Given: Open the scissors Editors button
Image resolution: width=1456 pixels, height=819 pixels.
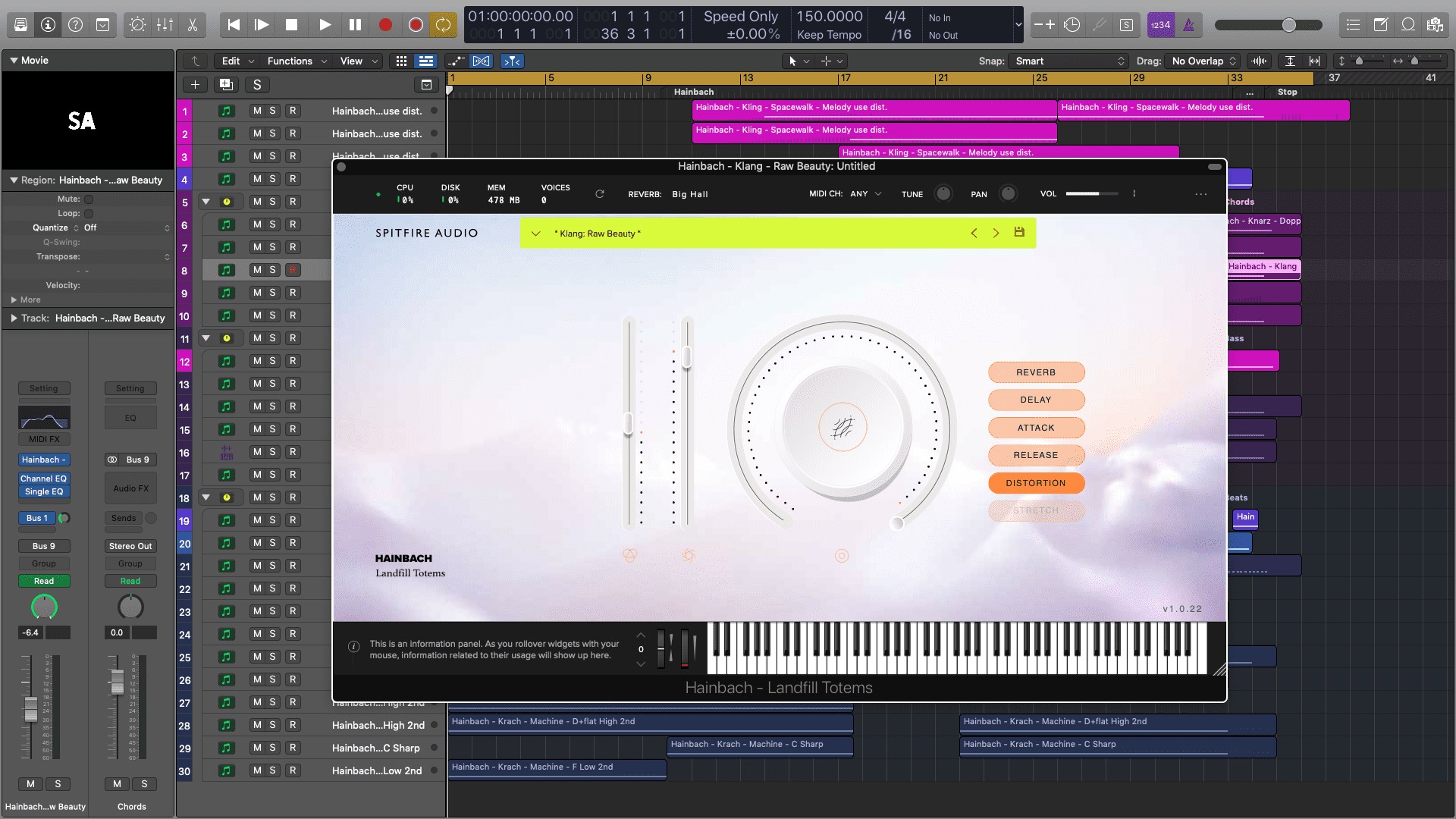Looking at the screenshot, I should coord(192,25).
